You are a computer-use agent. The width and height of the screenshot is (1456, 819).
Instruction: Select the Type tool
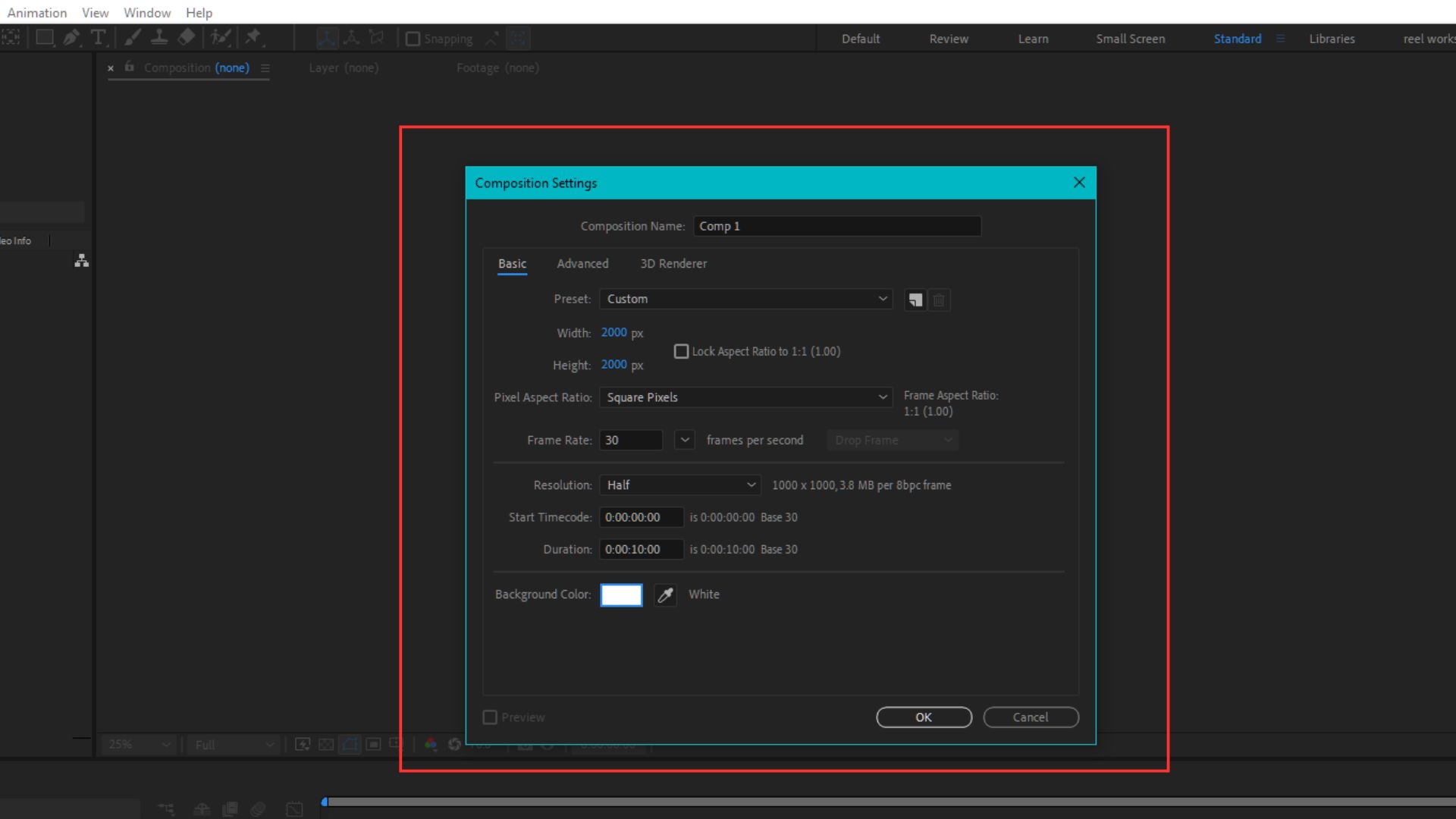click(99, 37)
